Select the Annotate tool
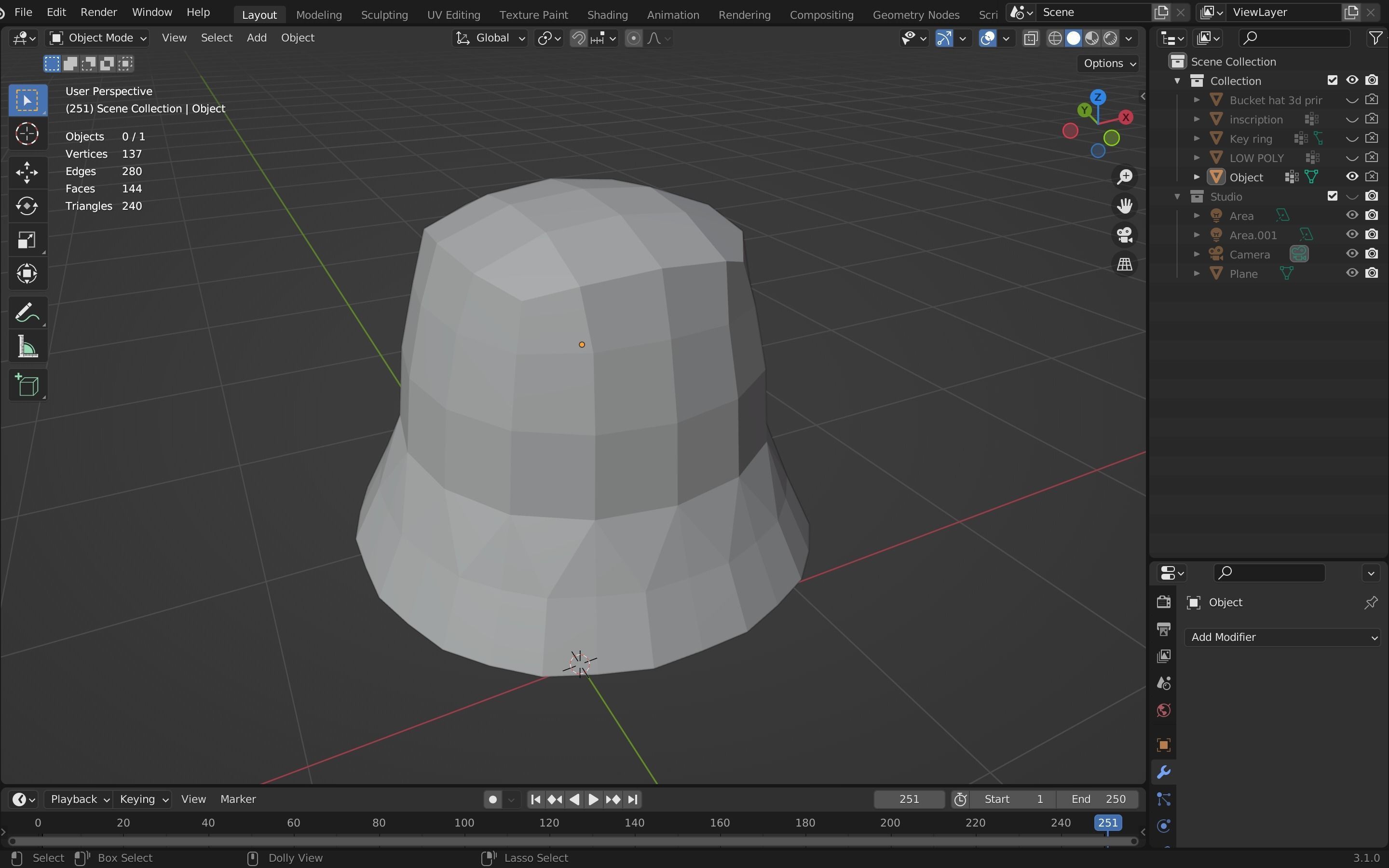Image resolution: width=1389 pixels, height=868 pixels. tap(27, 313)
